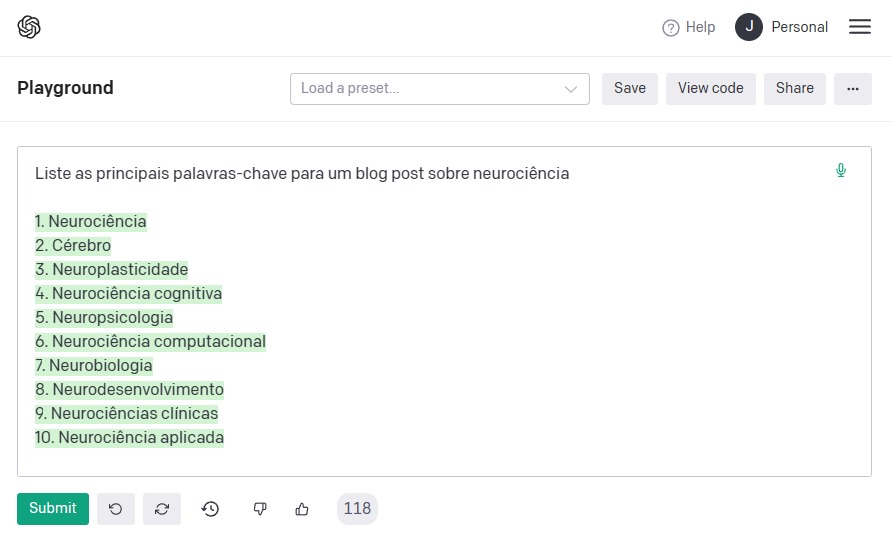The image size is (892, 541).
Task: Click the regenerate icon
Action: point(162,509)
